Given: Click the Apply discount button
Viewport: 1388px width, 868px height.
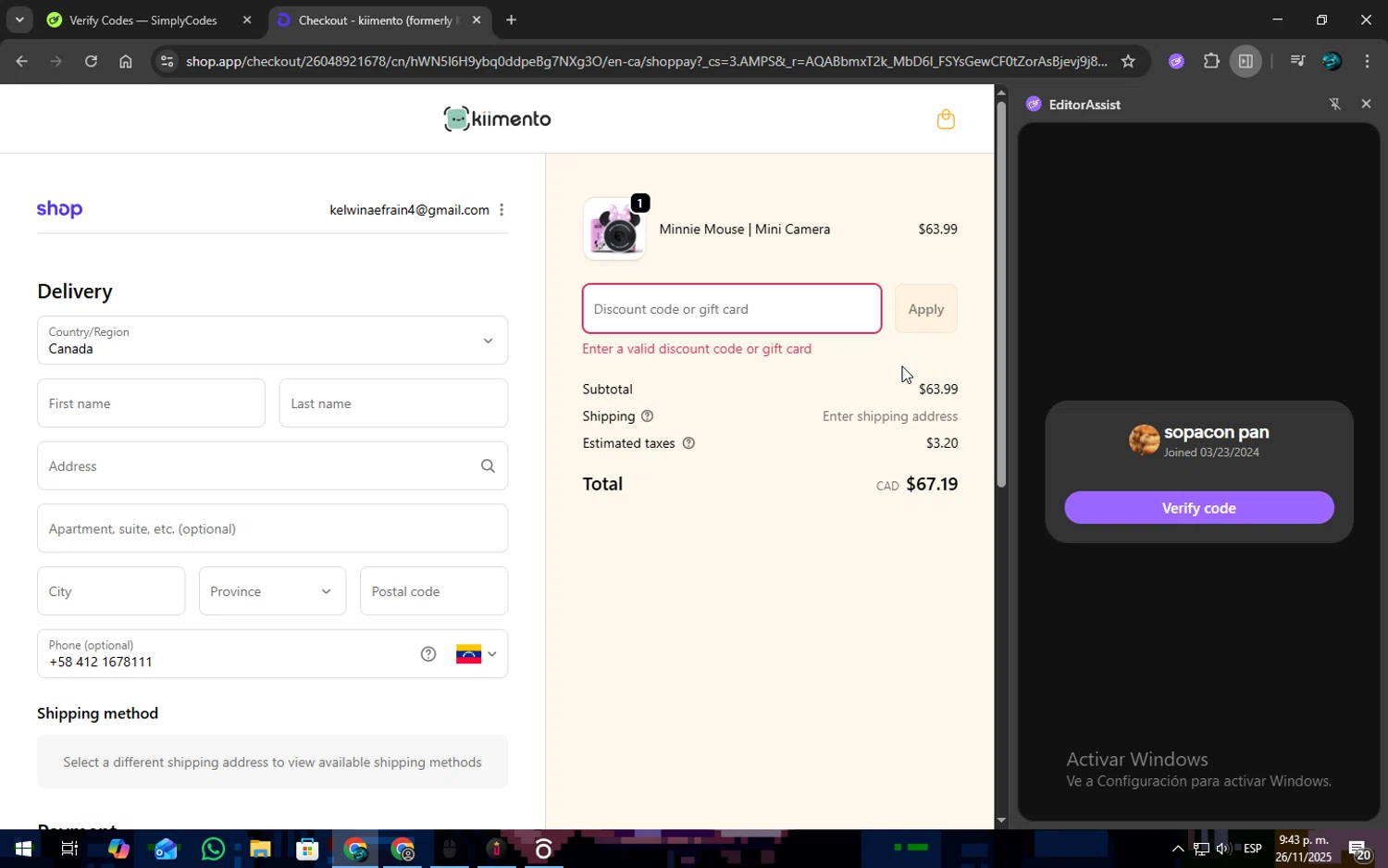Looking at the screenshot, I should 925,309.
